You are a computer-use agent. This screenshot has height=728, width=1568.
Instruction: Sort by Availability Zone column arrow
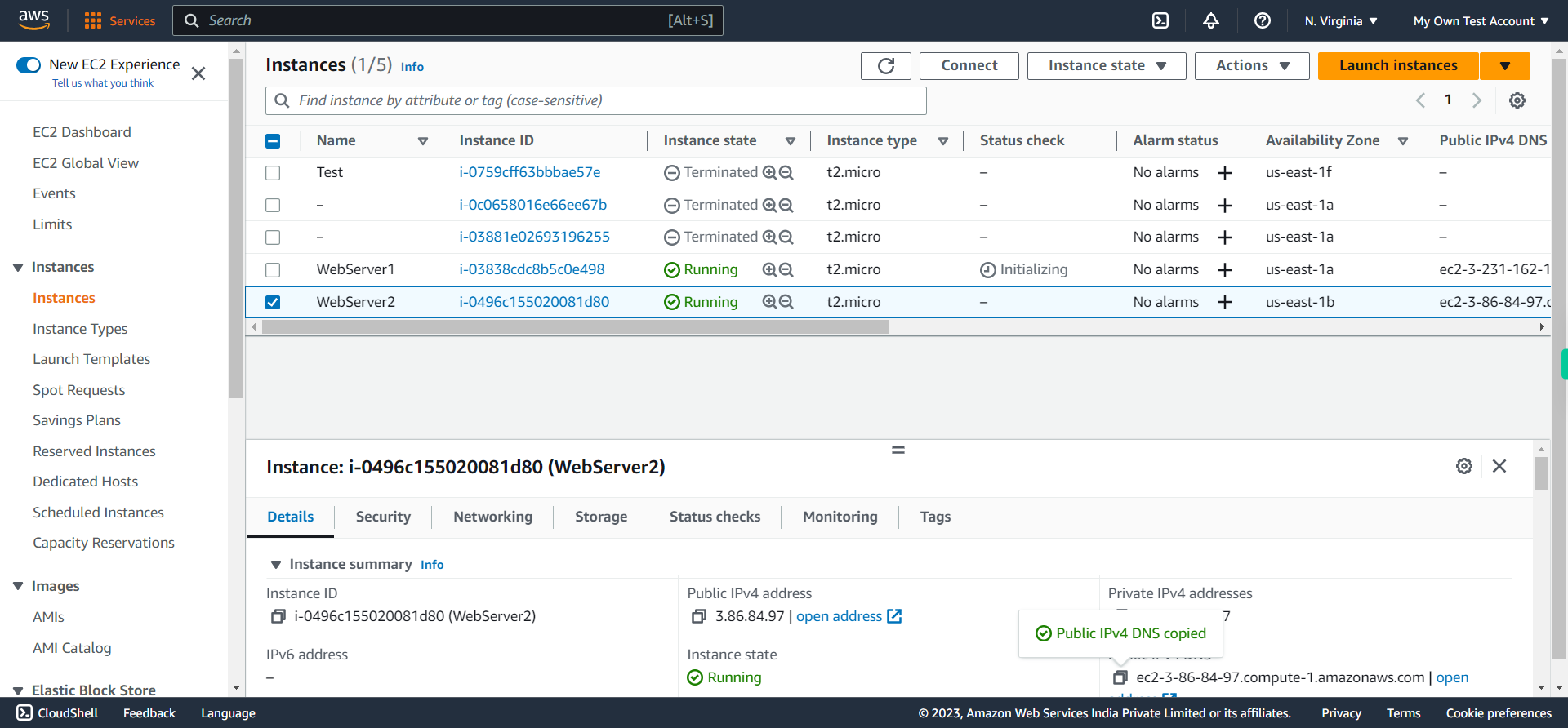tap(1403, 141)
